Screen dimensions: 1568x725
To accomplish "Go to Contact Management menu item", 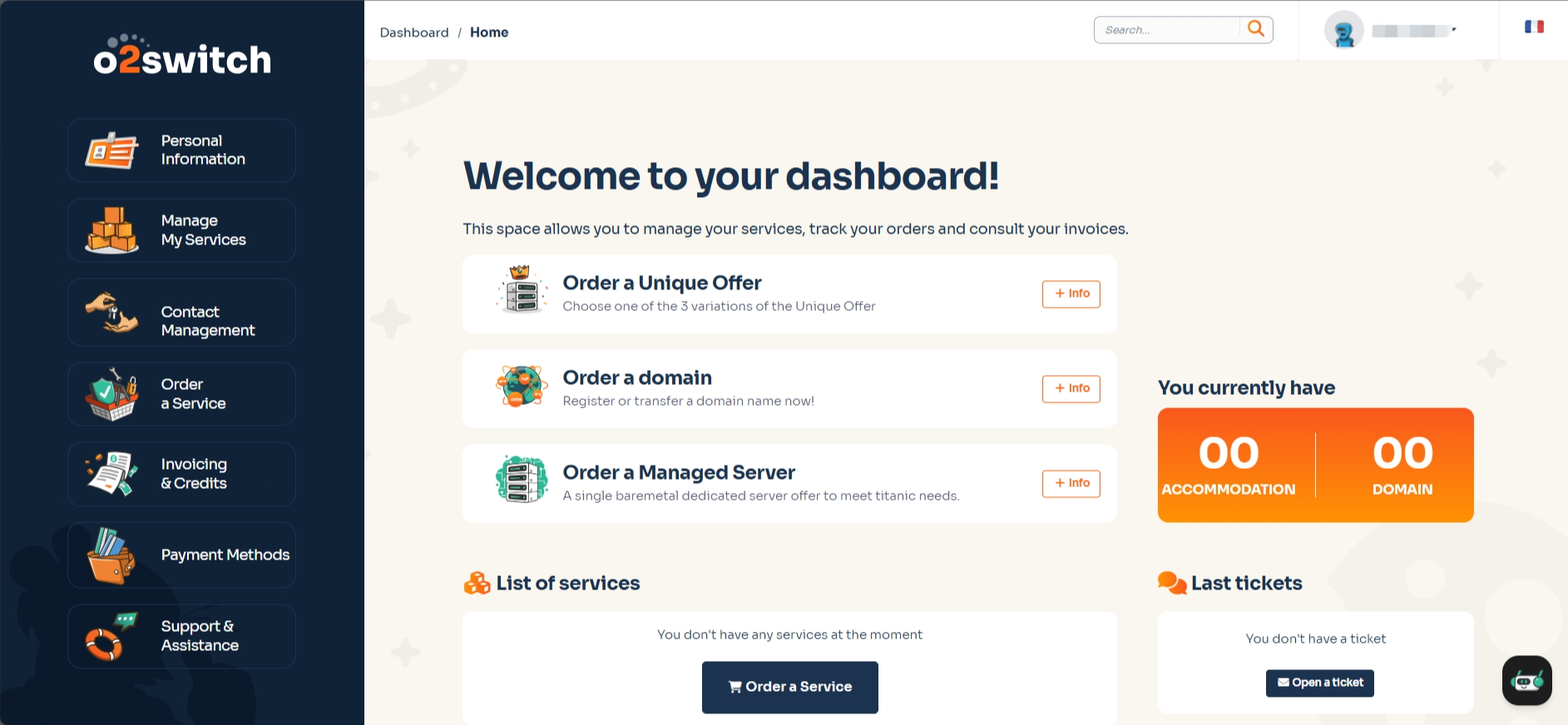I will coord(181,313).
